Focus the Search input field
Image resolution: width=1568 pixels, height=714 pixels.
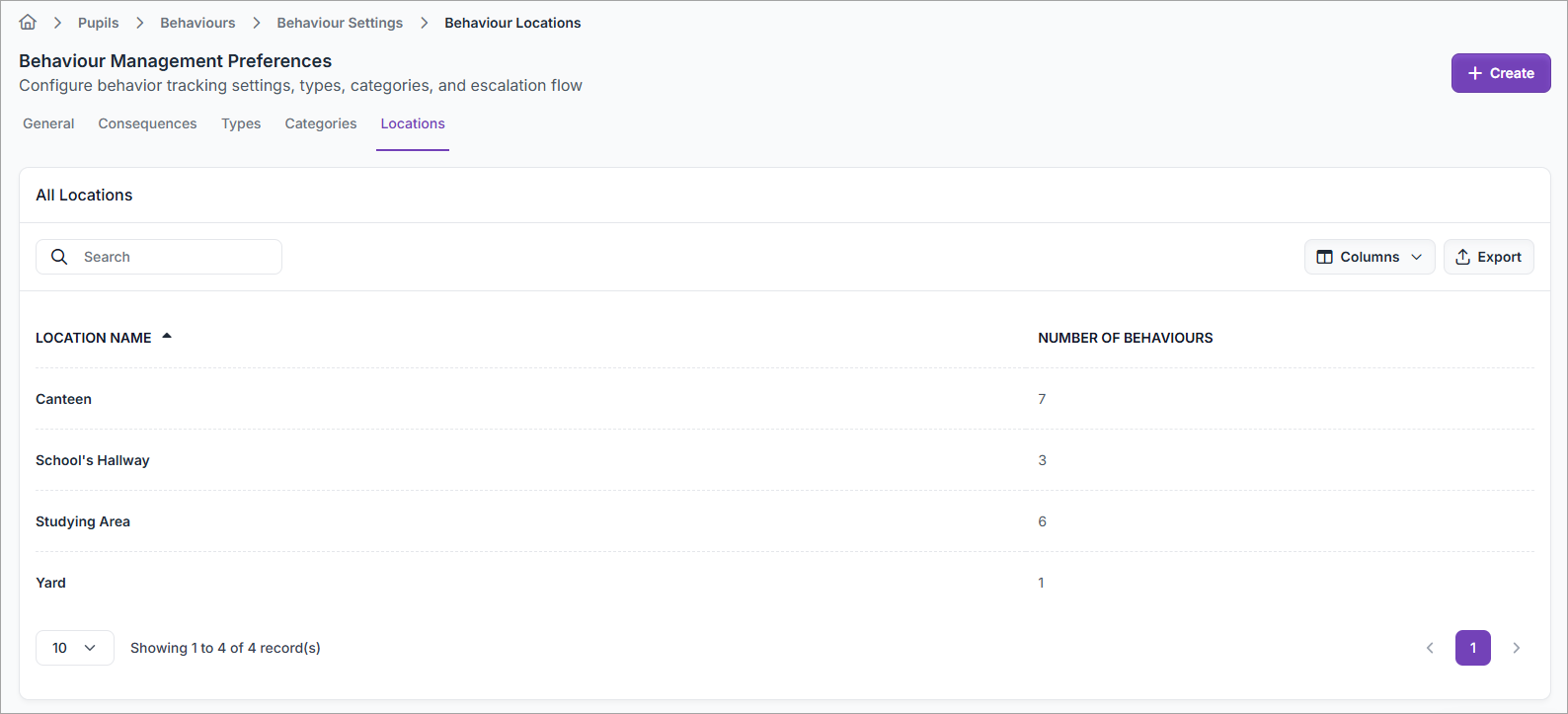coord(173,257)
